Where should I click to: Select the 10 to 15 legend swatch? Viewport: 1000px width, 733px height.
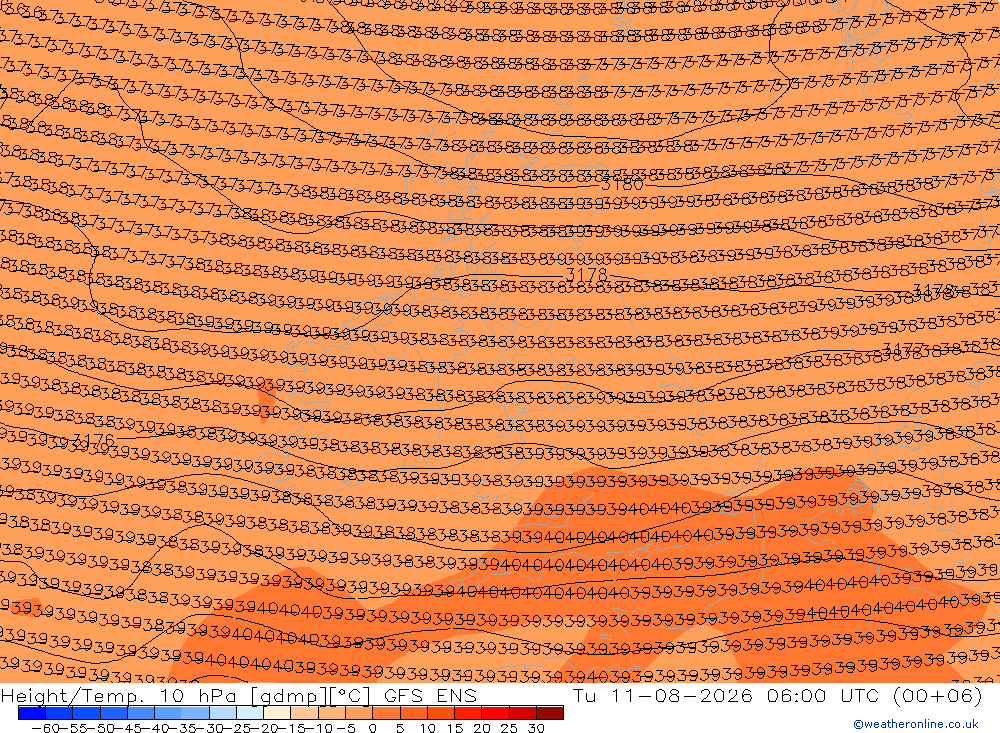441,713
